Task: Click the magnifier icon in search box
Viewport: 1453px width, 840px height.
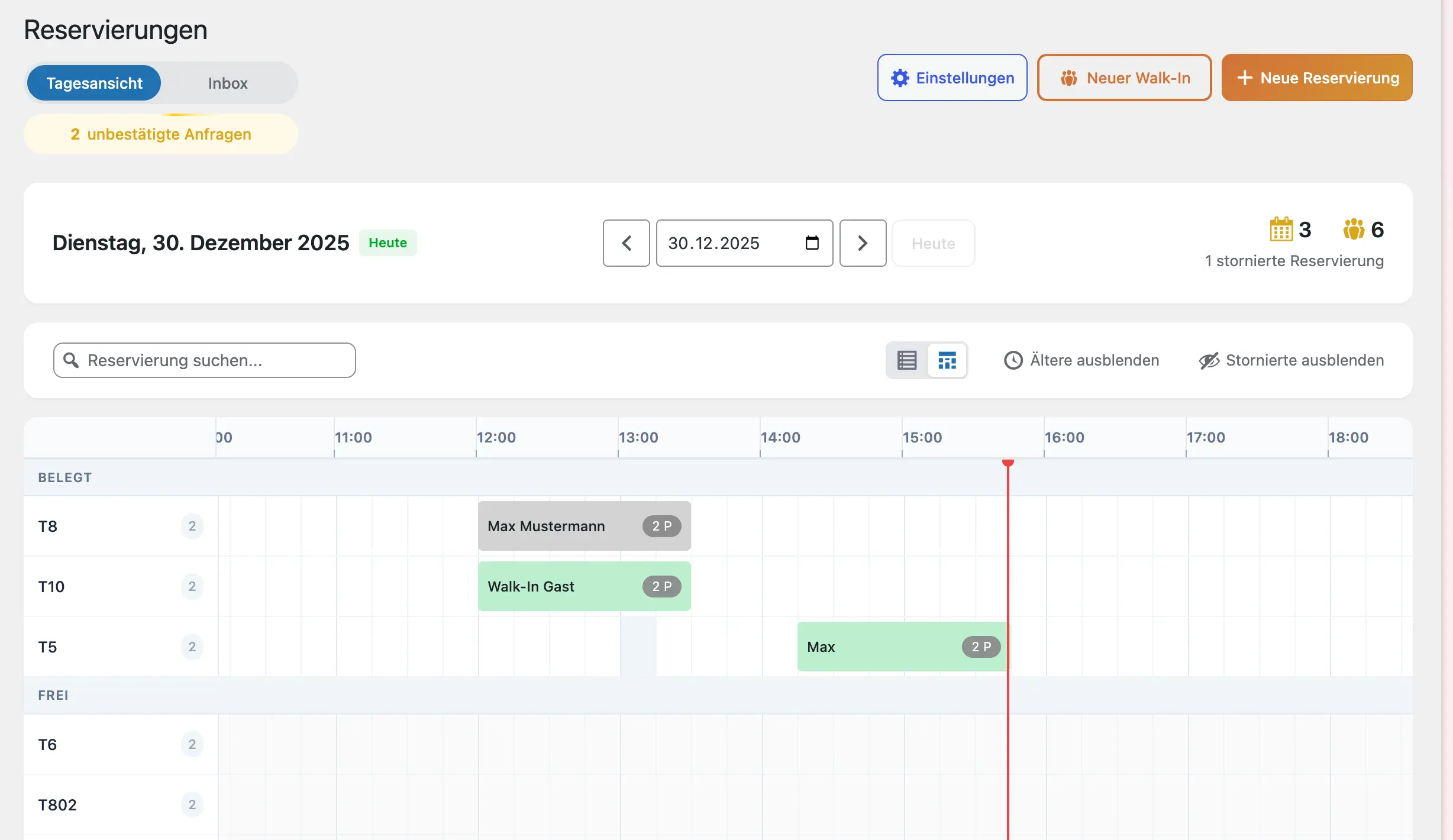Action: click(71, 360)
